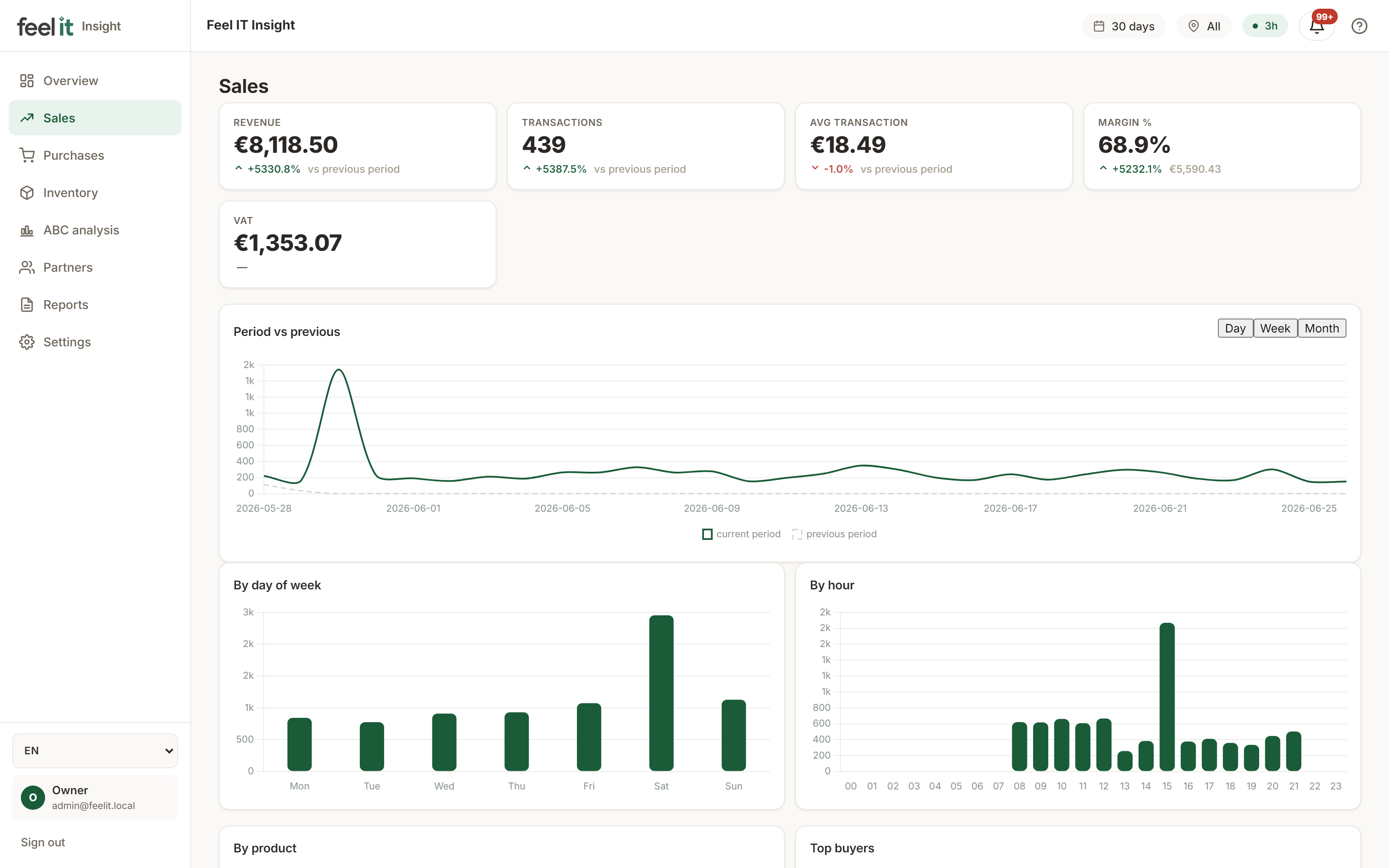Click the Owner avatar circle
1389x868 pixels.
point(33,797)
